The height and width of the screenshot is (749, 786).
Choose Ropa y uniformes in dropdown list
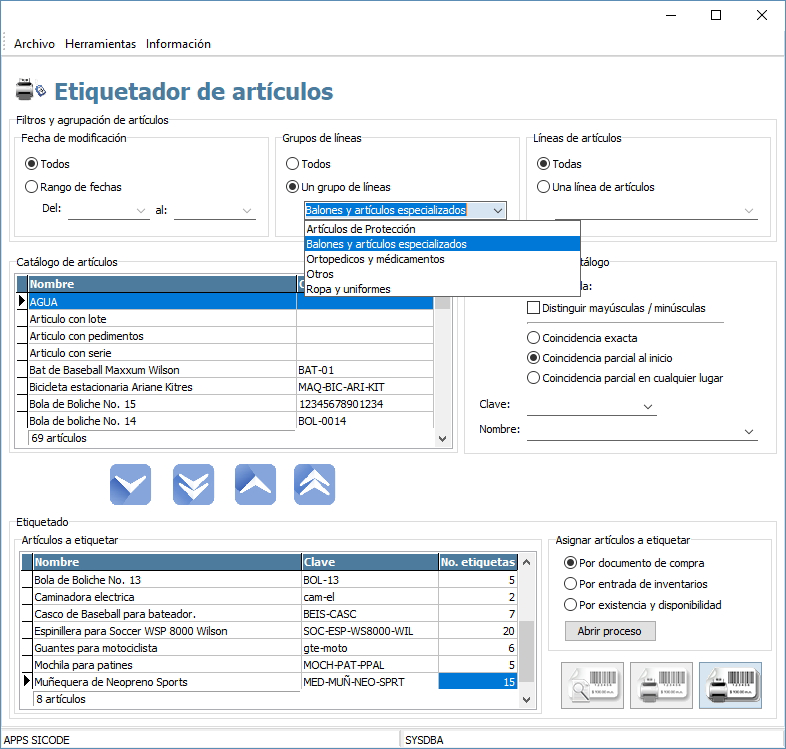(x=348, y=289)
